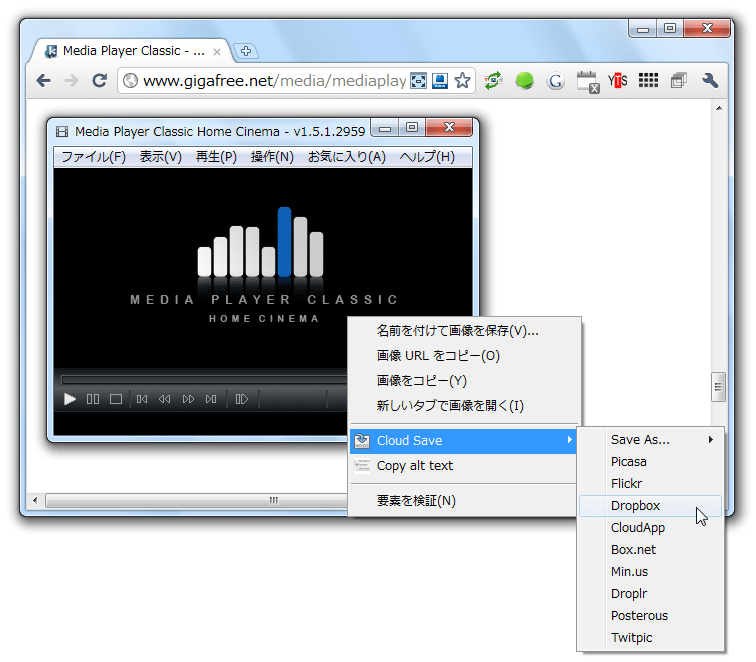
Task: Click the film icon in MPC title bar
Action: (62, 132)
